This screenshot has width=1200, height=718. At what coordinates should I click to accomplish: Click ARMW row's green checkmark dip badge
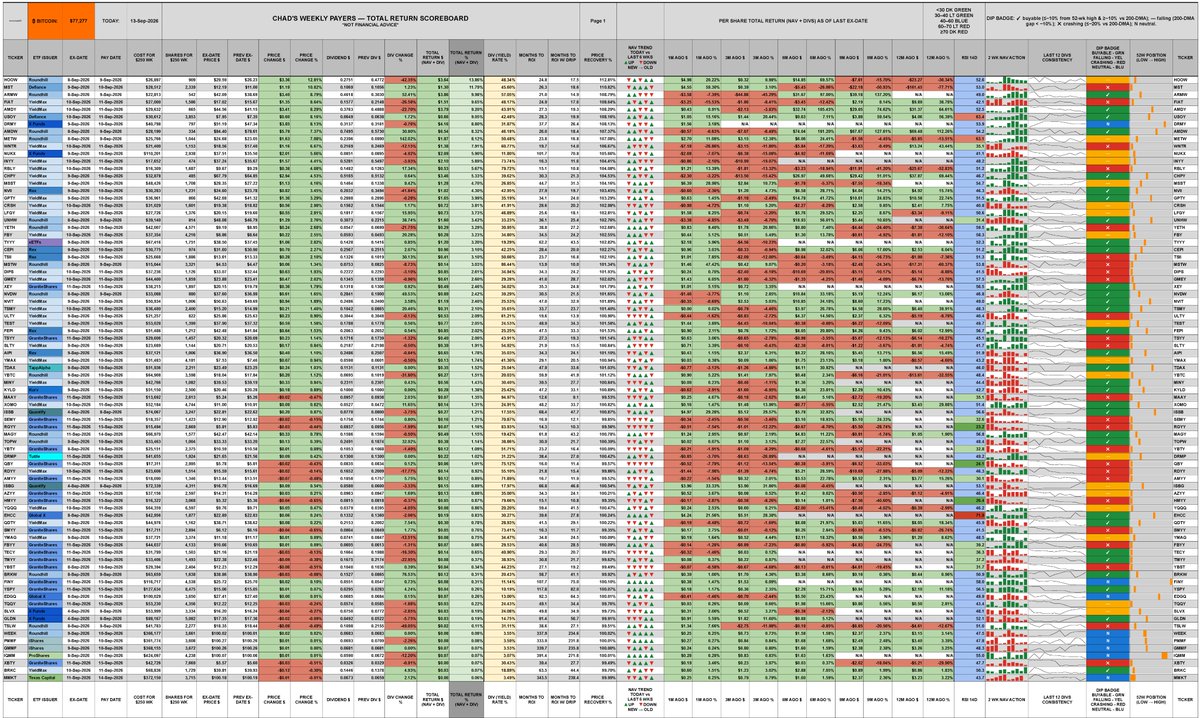point(1108,94)
